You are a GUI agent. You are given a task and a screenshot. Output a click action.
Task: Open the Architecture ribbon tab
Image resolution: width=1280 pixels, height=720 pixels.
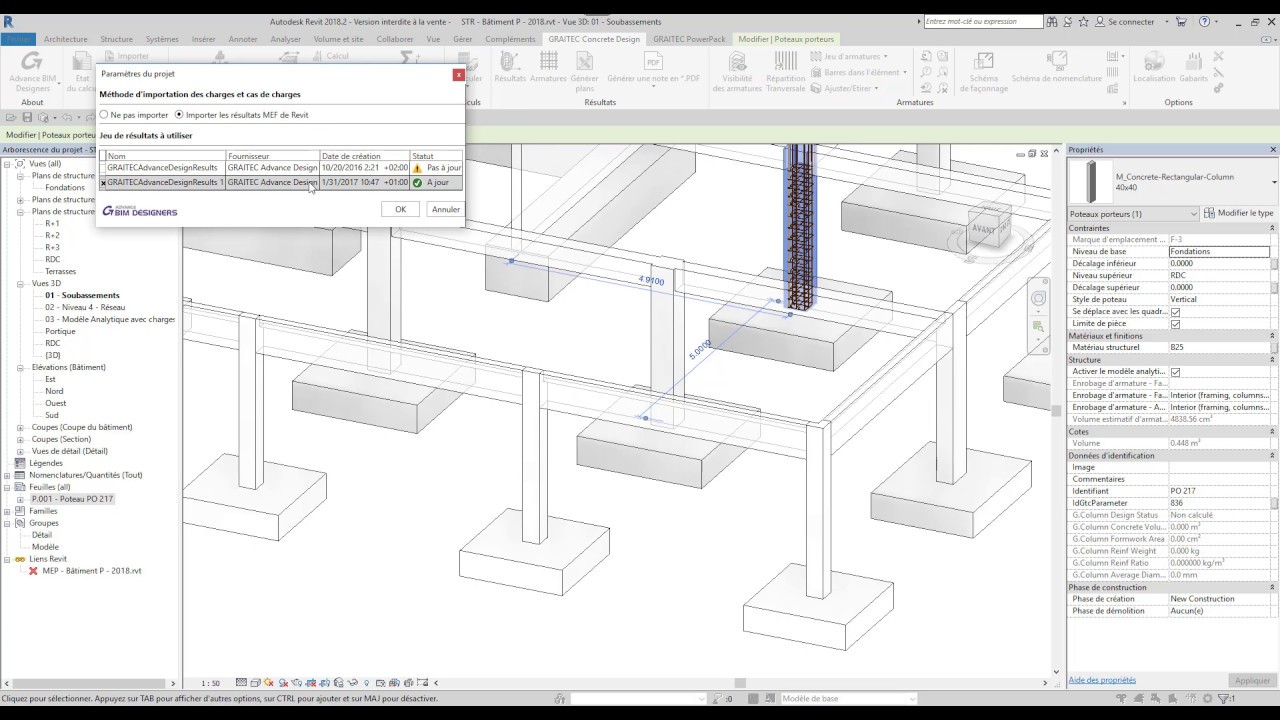[66, 39]
